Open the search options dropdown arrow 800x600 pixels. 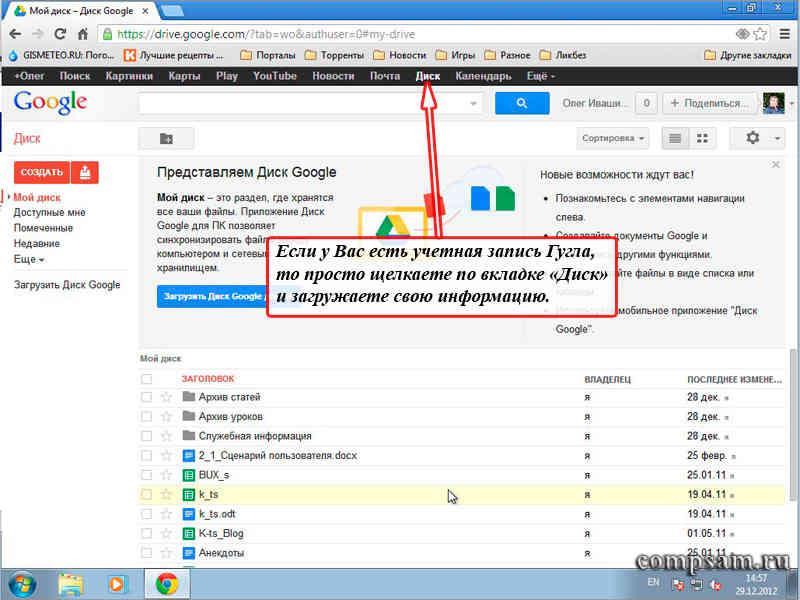(x=473, y=104)
